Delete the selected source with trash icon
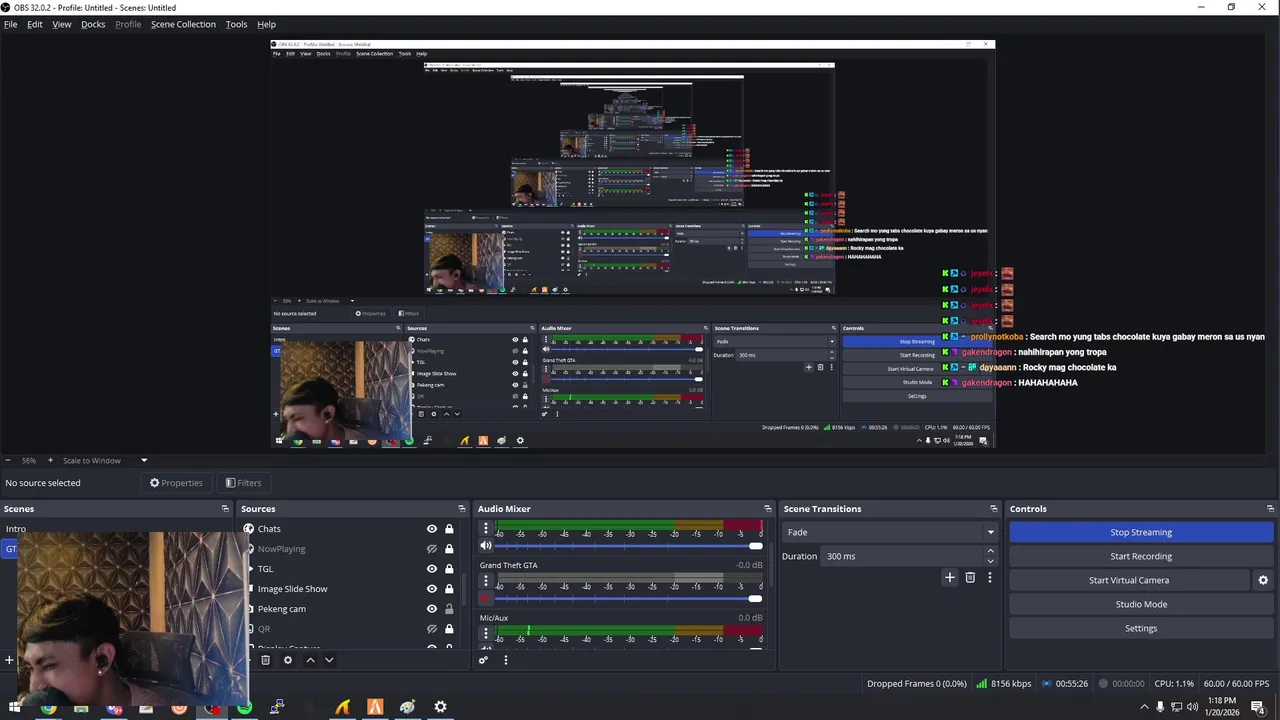1280x720 pixels. [x=265, y=660]
